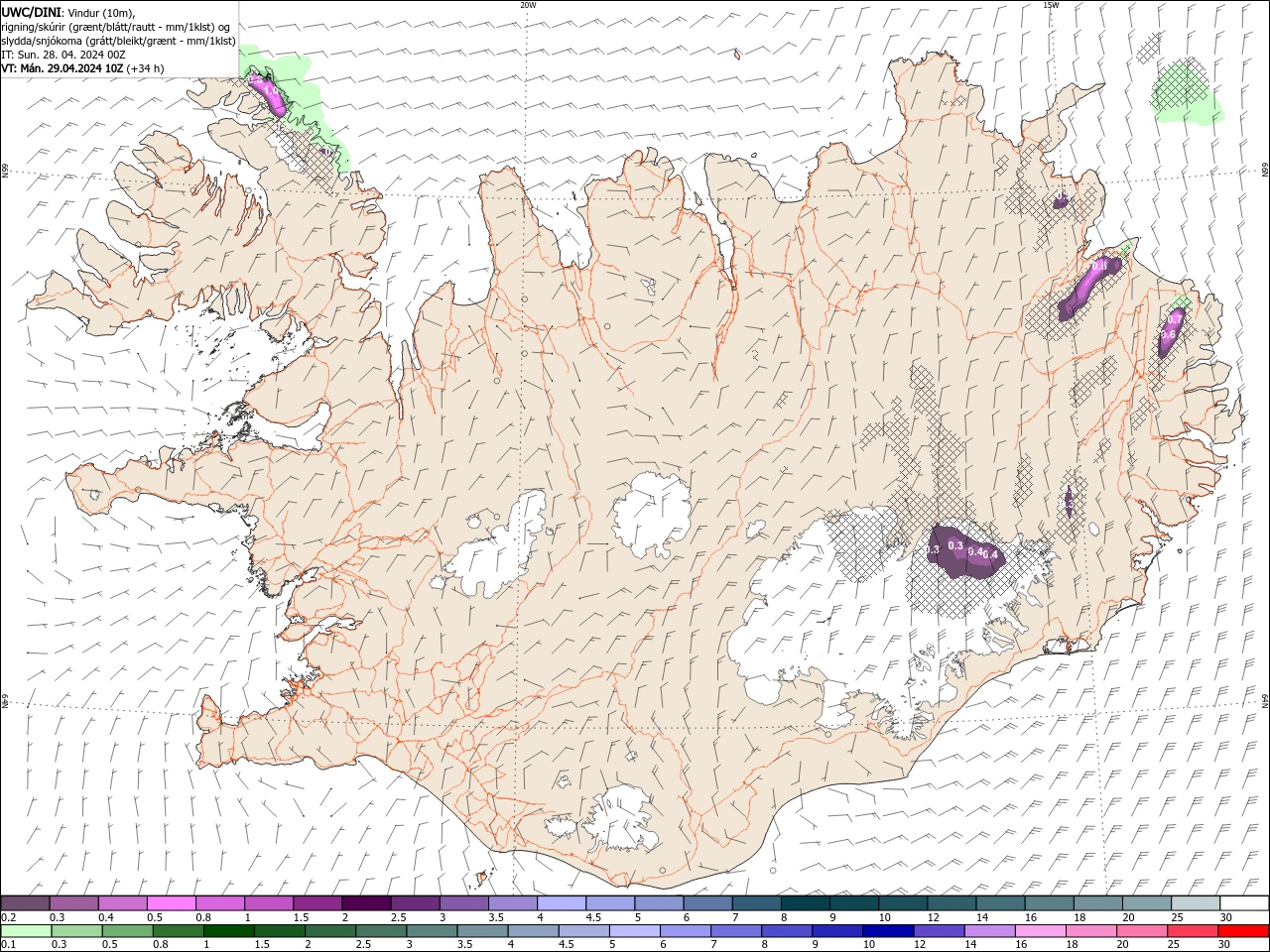The width and height of the screenshot is (1270, 952).
Task: Click the '20W' longitude label
Action: [x=529, y=5]
